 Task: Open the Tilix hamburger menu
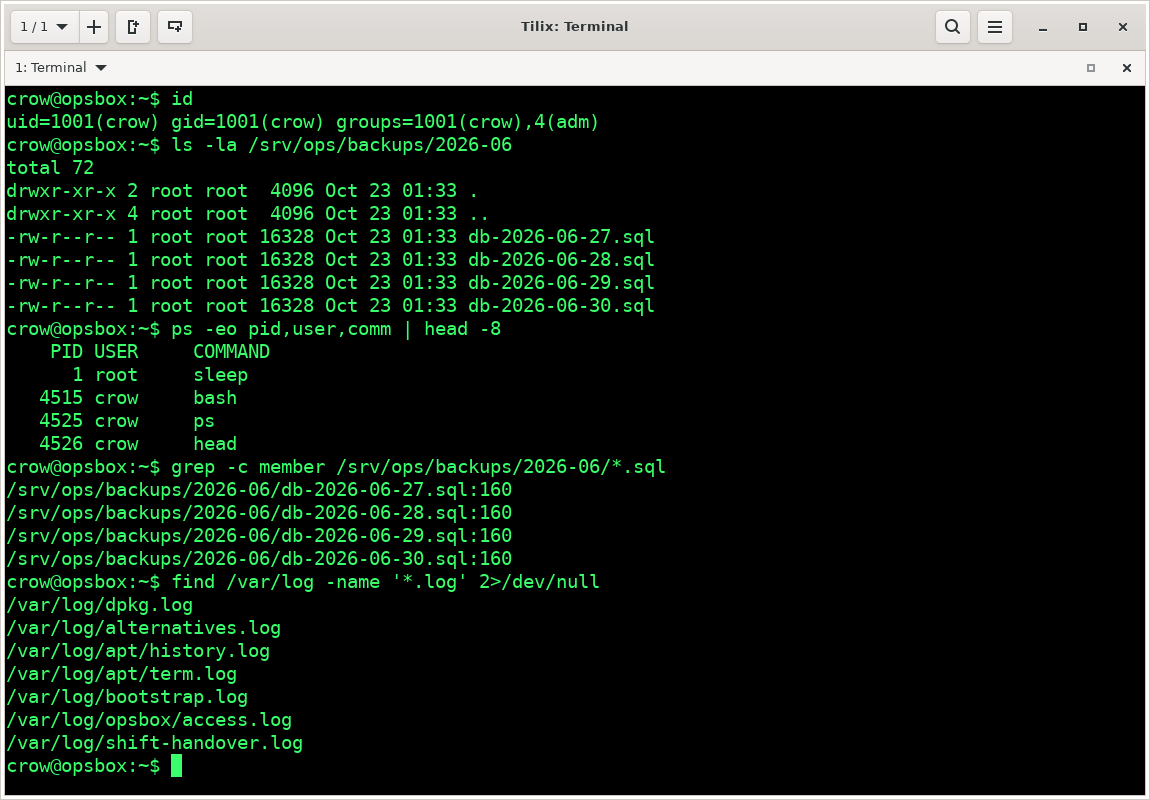(995, 27)
